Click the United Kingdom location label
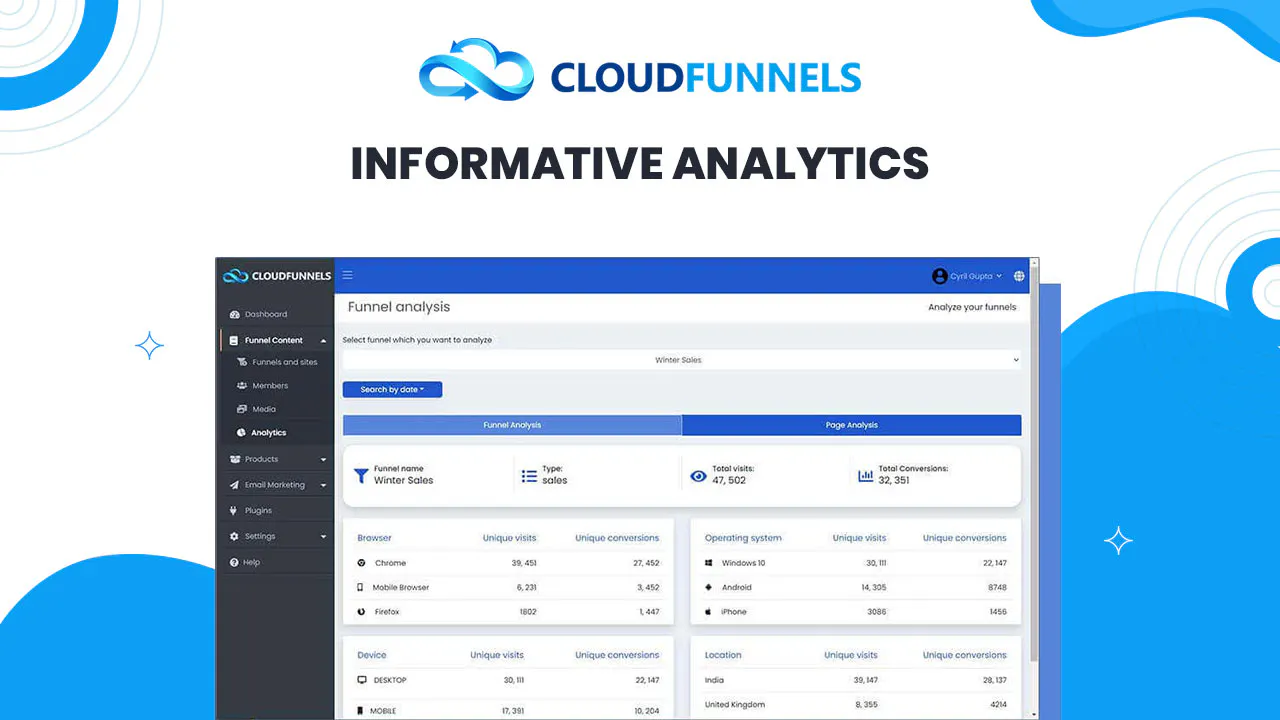The height and width of the screenshot is (720, 1280). click(x=735, y=704)
